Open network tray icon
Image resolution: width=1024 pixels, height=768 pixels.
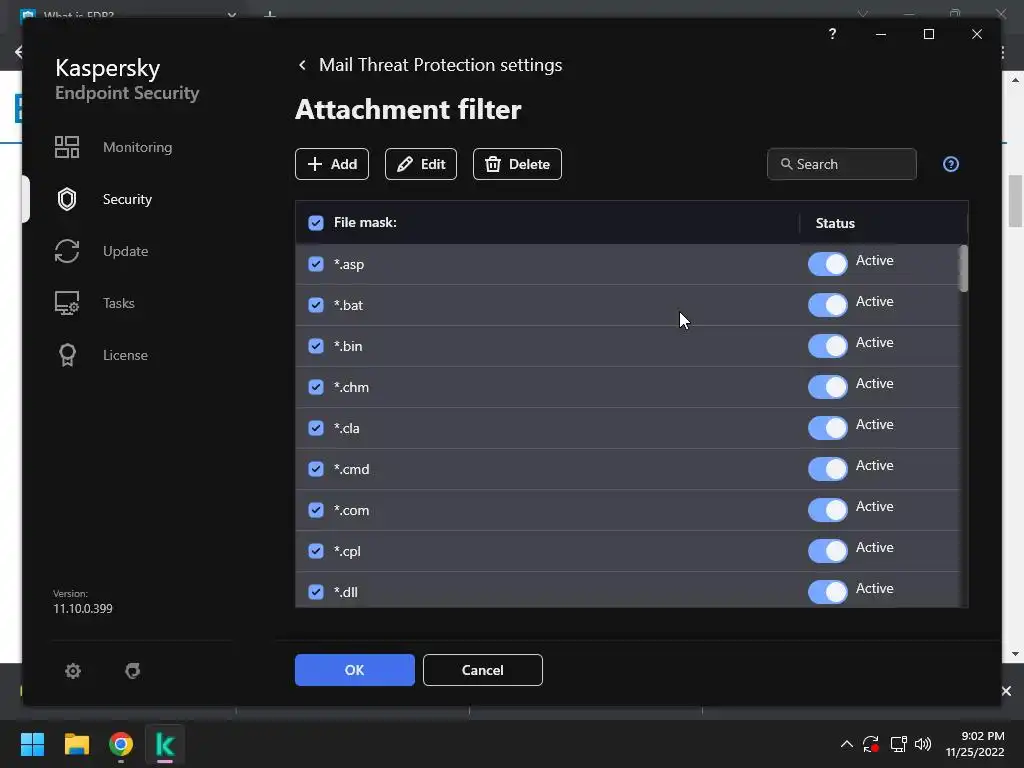click(x=898, y=744)
